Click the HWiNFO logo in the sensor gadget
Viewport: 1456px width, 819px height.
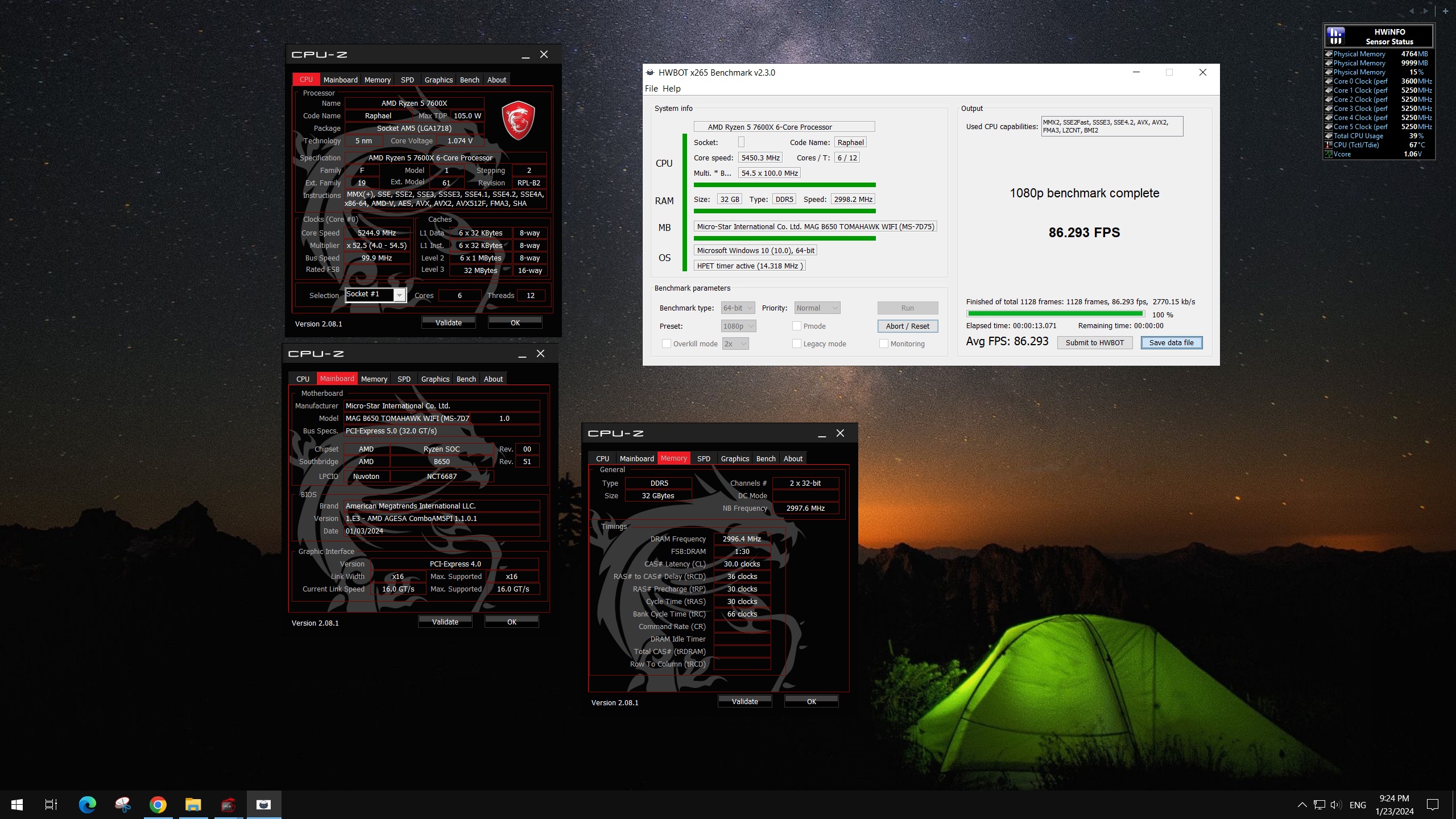point(1335,36)
